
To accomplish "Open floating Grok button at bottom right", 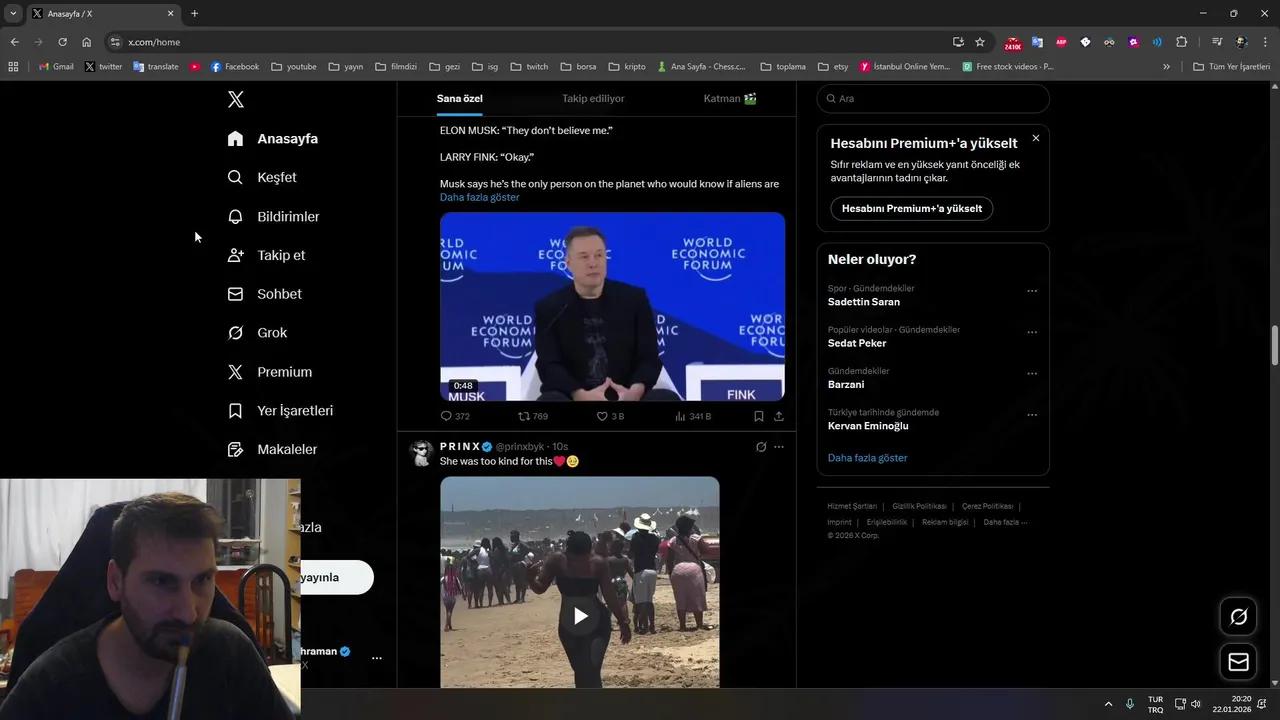I will click(1238, 617).
